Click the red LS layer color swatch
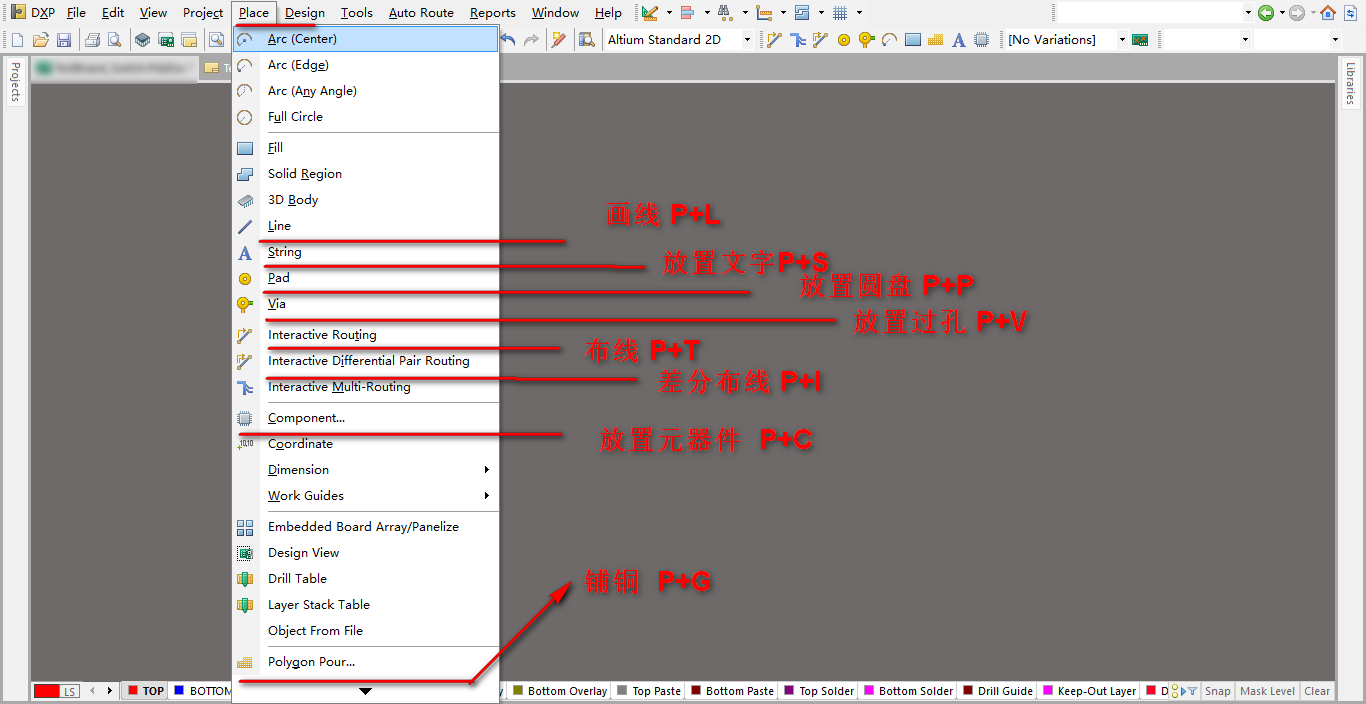Image resolution: width=1366 pixels, height=704 pixels. 47,691
